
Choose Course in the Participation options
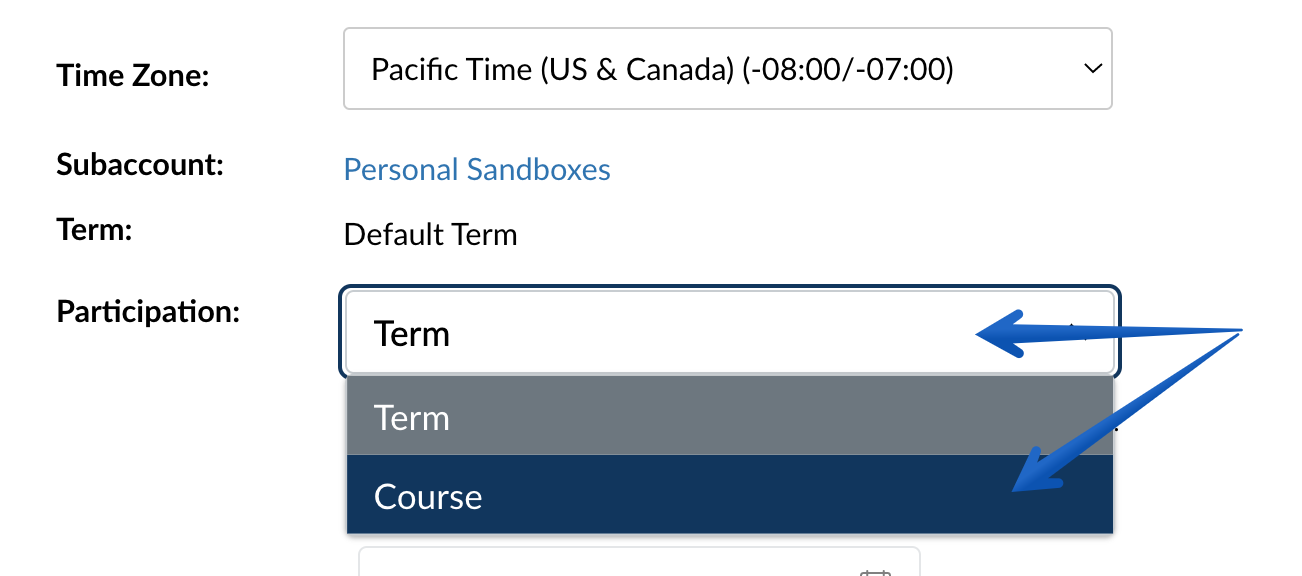tap(428, 497)
